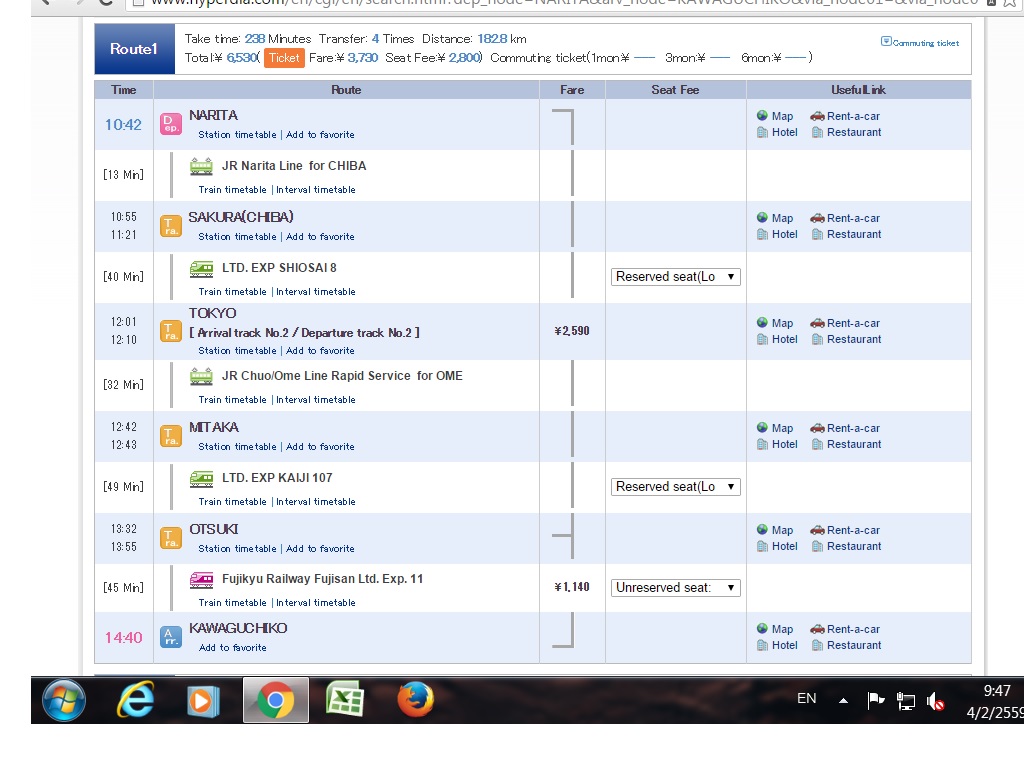Add NARITA to favorite
1024x768 pixels.
tap(321, 135)
